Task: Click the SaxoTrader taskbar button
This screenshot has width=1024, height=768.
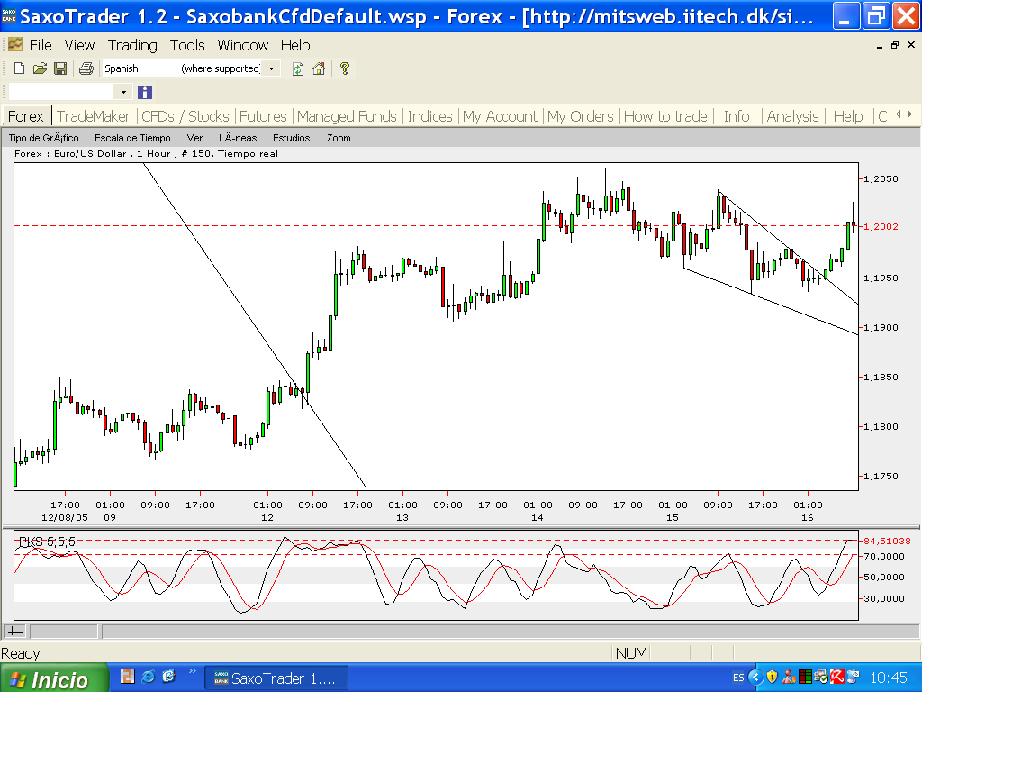Action: pos(276,679)
